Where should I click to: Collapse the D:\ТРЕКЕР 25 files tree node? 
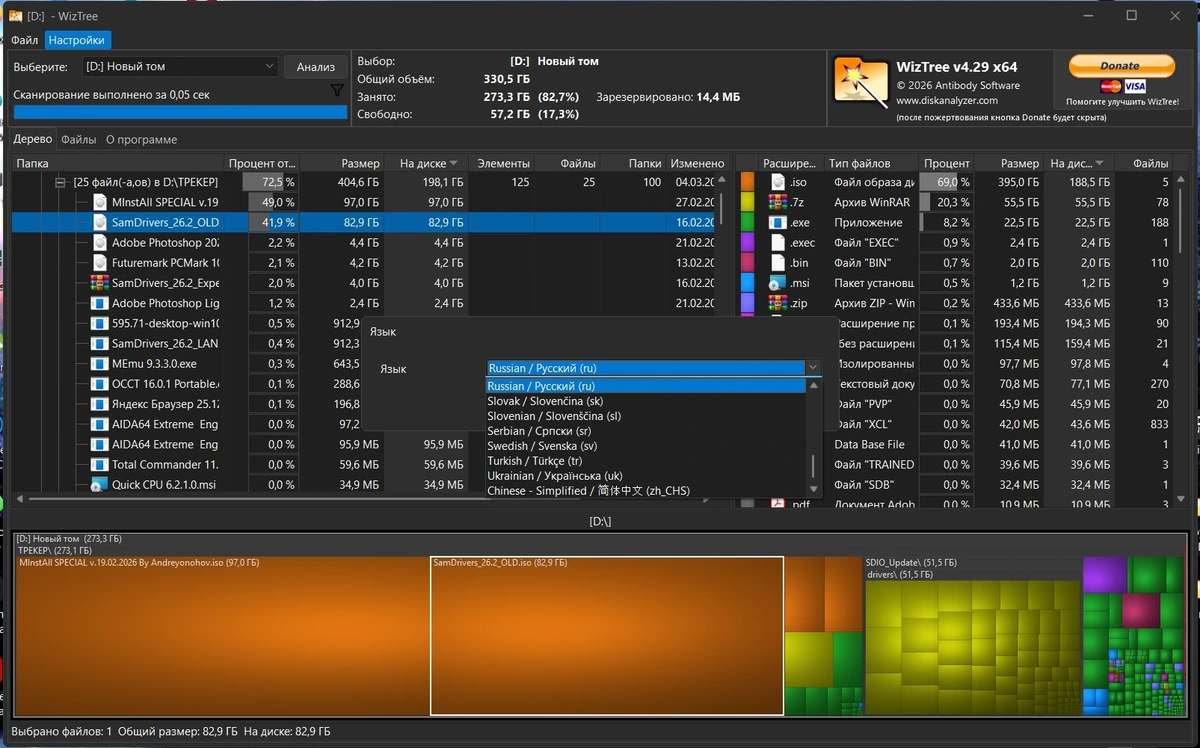point(61,182)
